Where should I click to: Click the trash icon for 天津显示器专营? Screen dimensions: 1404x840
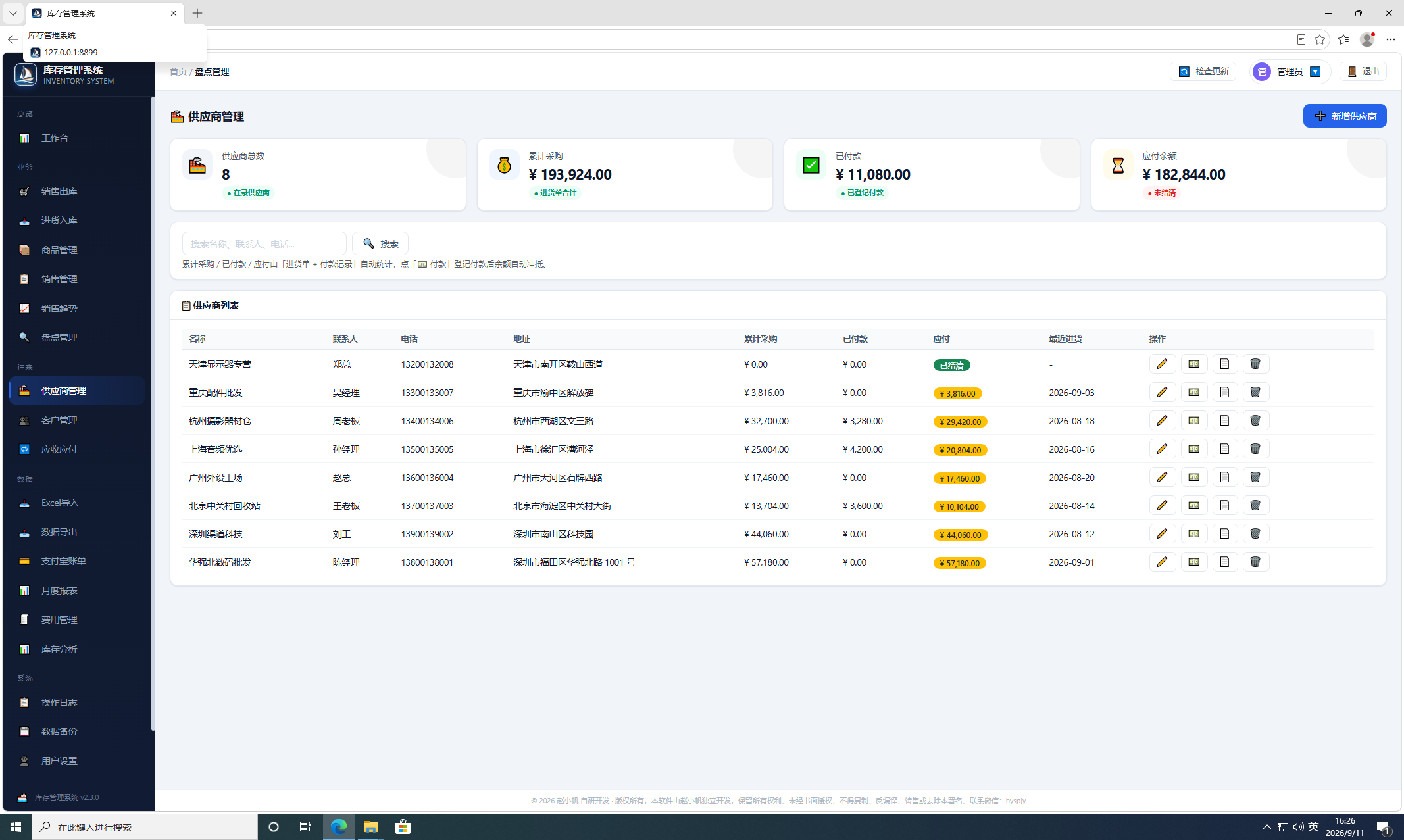pyautogui.click(x=1255, y=364)
